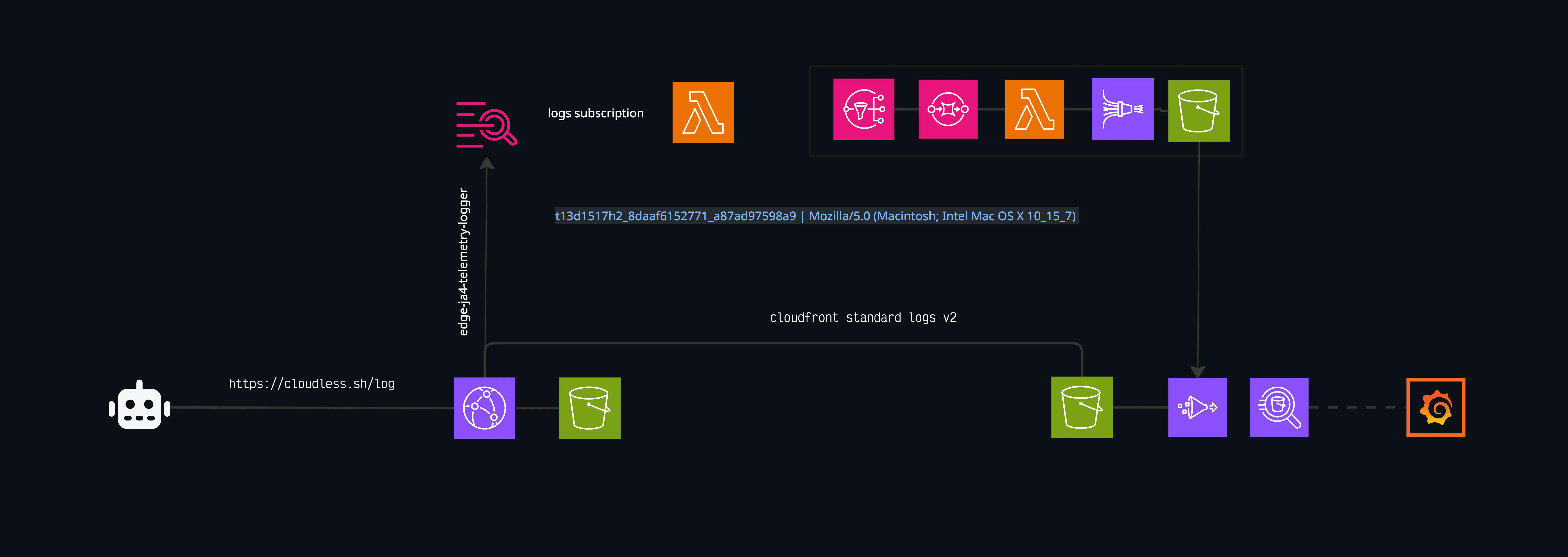Click the highlighted JA4 fingerprint user-agent text
The image size is (1568, 557).
point(816,216)
